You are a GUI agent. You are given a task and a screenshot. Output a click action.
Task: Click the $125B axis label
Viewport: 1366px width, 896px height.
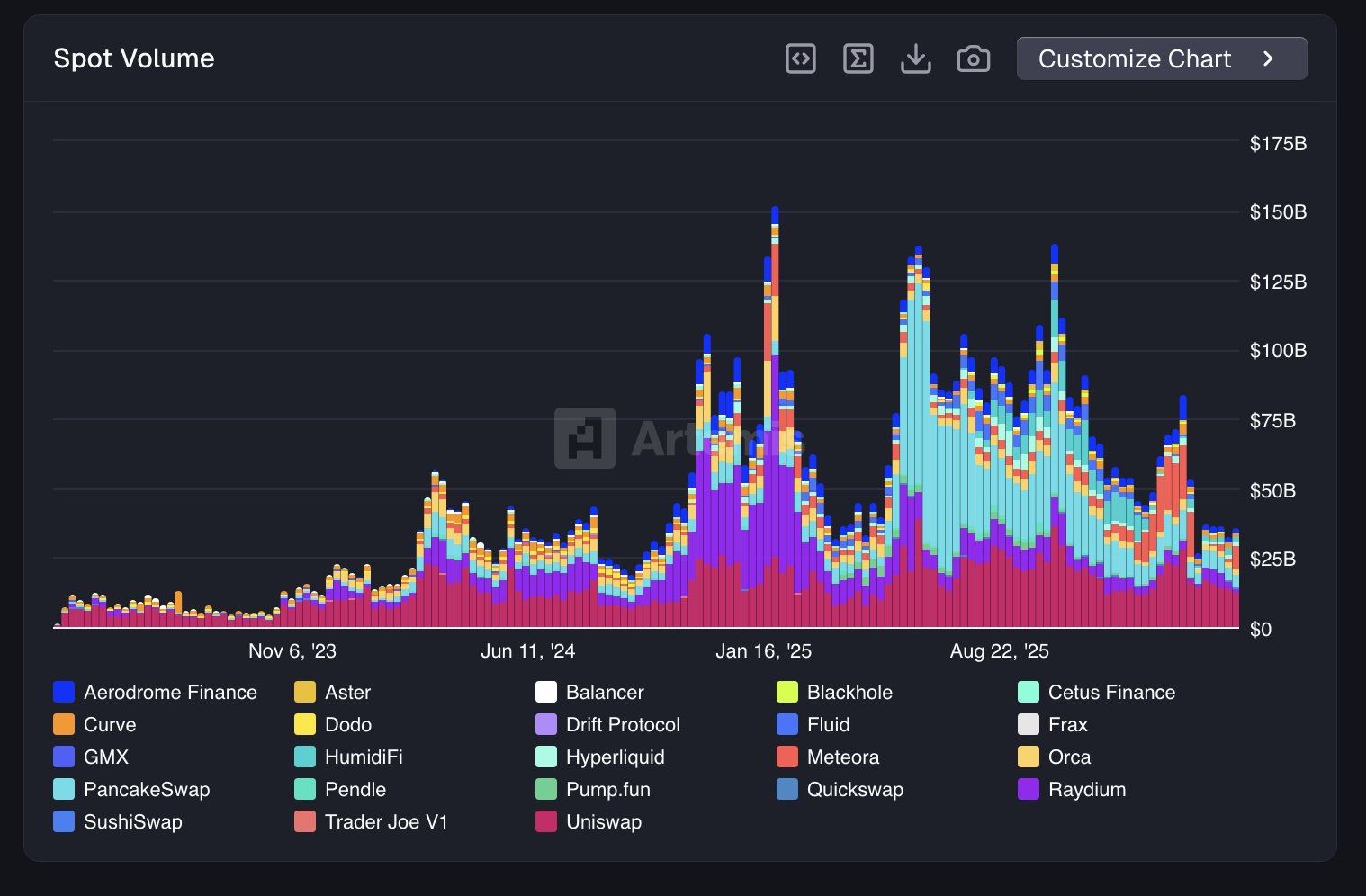[1278, 282]
